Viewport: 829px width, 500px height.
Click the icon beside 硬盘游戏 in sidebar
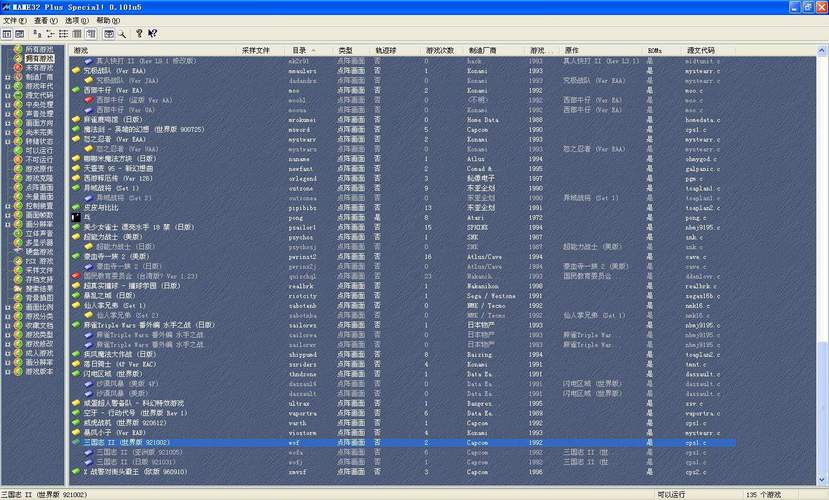pos(18,252)
